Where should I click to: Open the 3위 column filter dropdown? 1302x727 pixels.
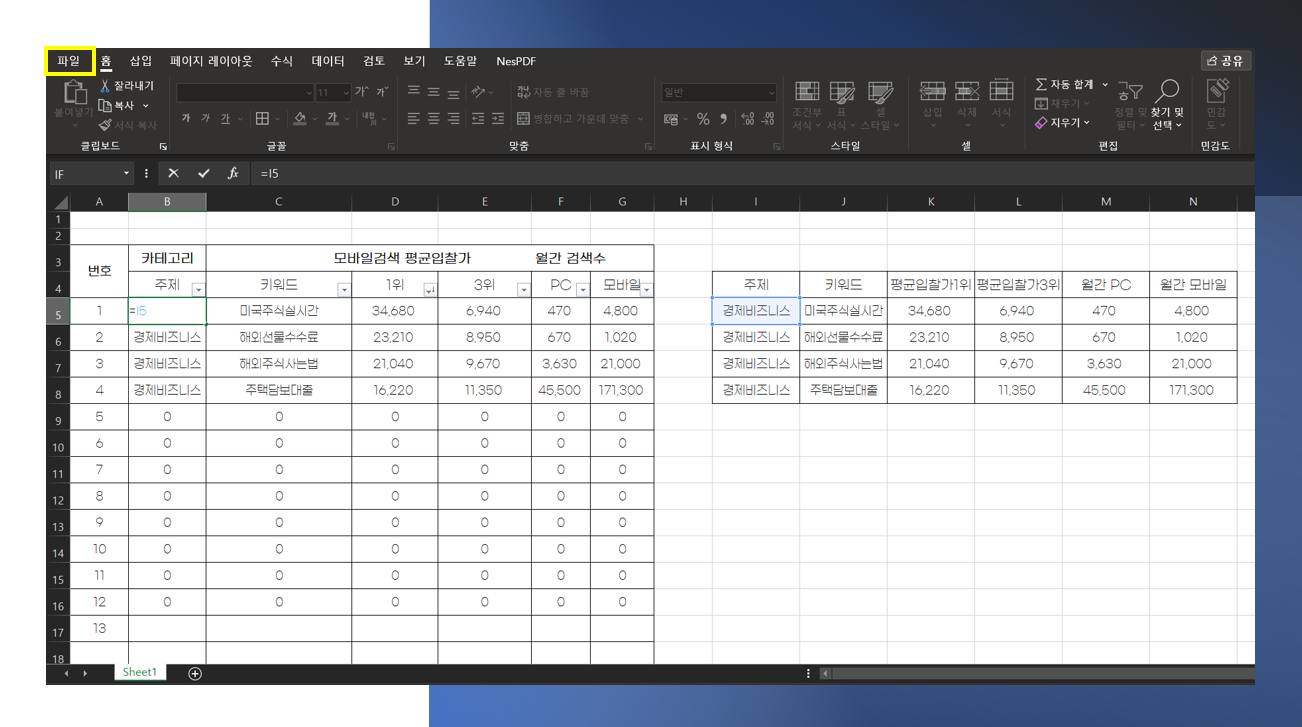[523, 289]
